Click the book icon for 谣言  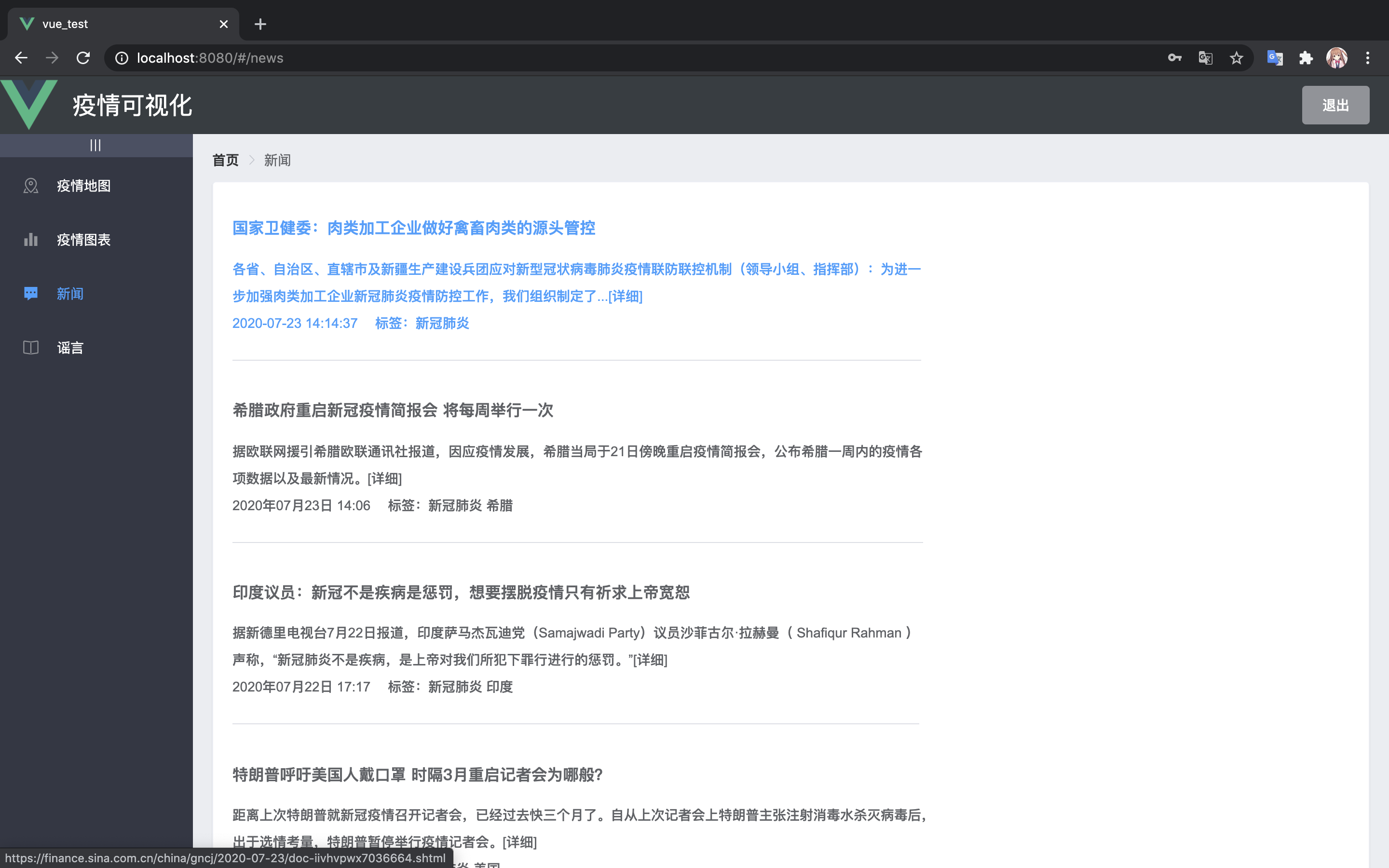pyautogui.click(x=30, y=347)
